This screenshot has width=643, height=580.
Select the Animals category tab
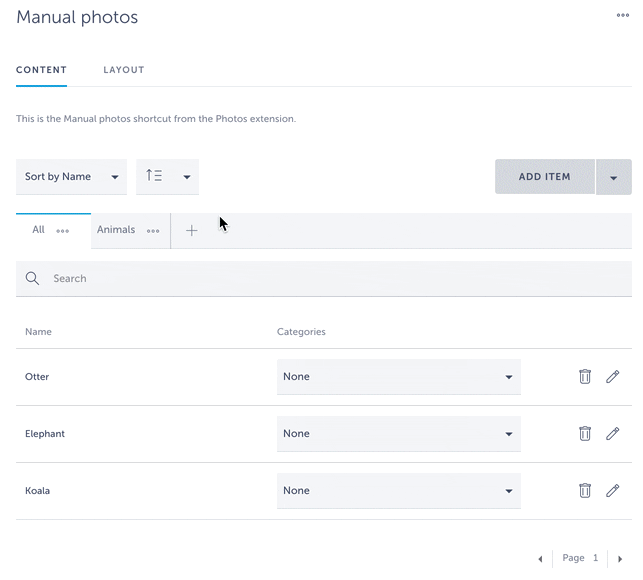coord(116,230)
